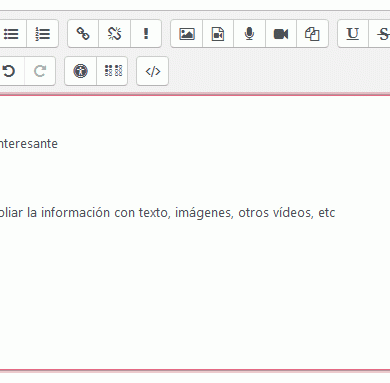
Task: Open the insert link tool
Action: click(x=83, y=34)
